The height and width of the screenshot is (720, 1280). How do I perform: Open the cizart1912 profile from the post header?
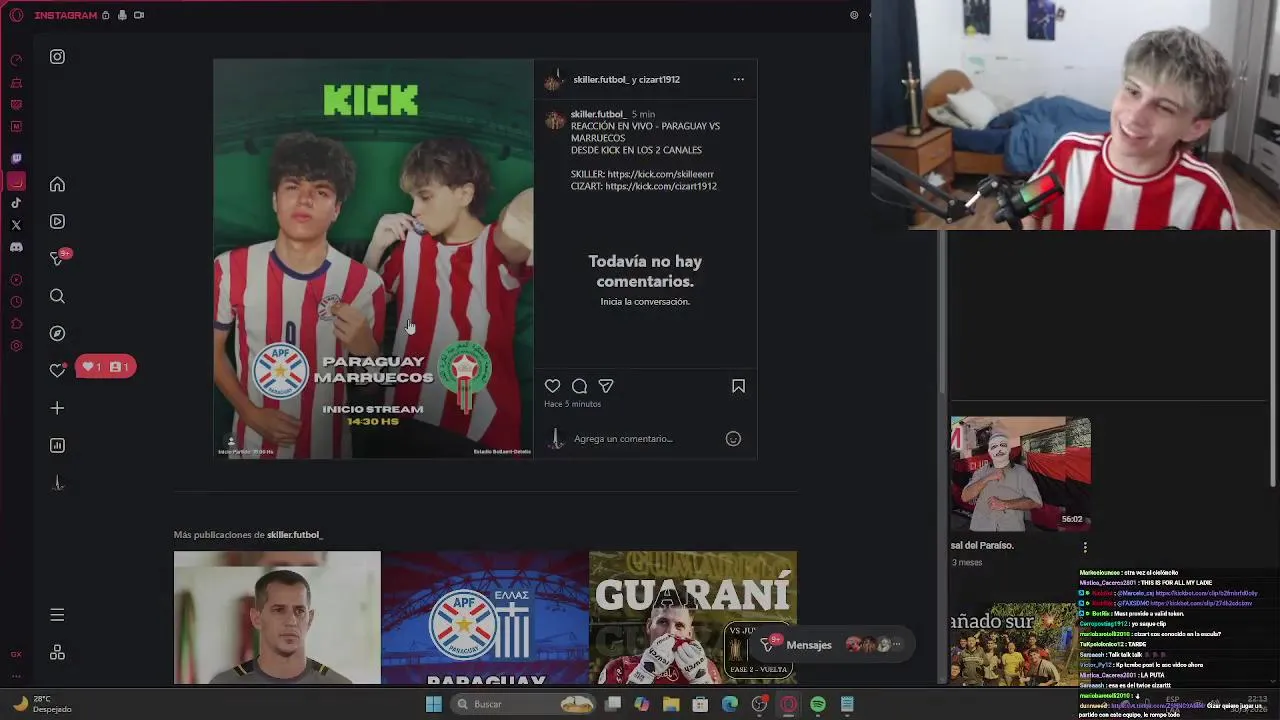(x=658, y=79)
